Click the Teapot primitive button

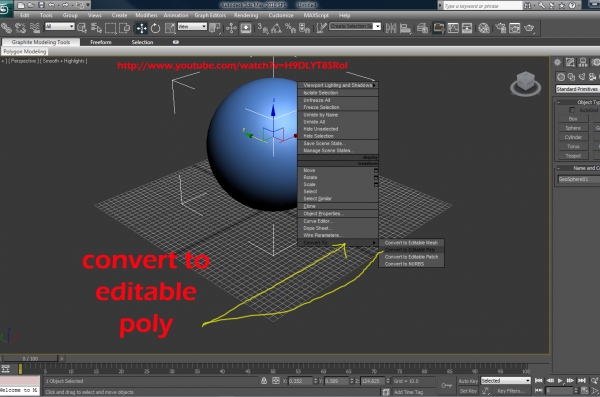(x=573, y=156)
